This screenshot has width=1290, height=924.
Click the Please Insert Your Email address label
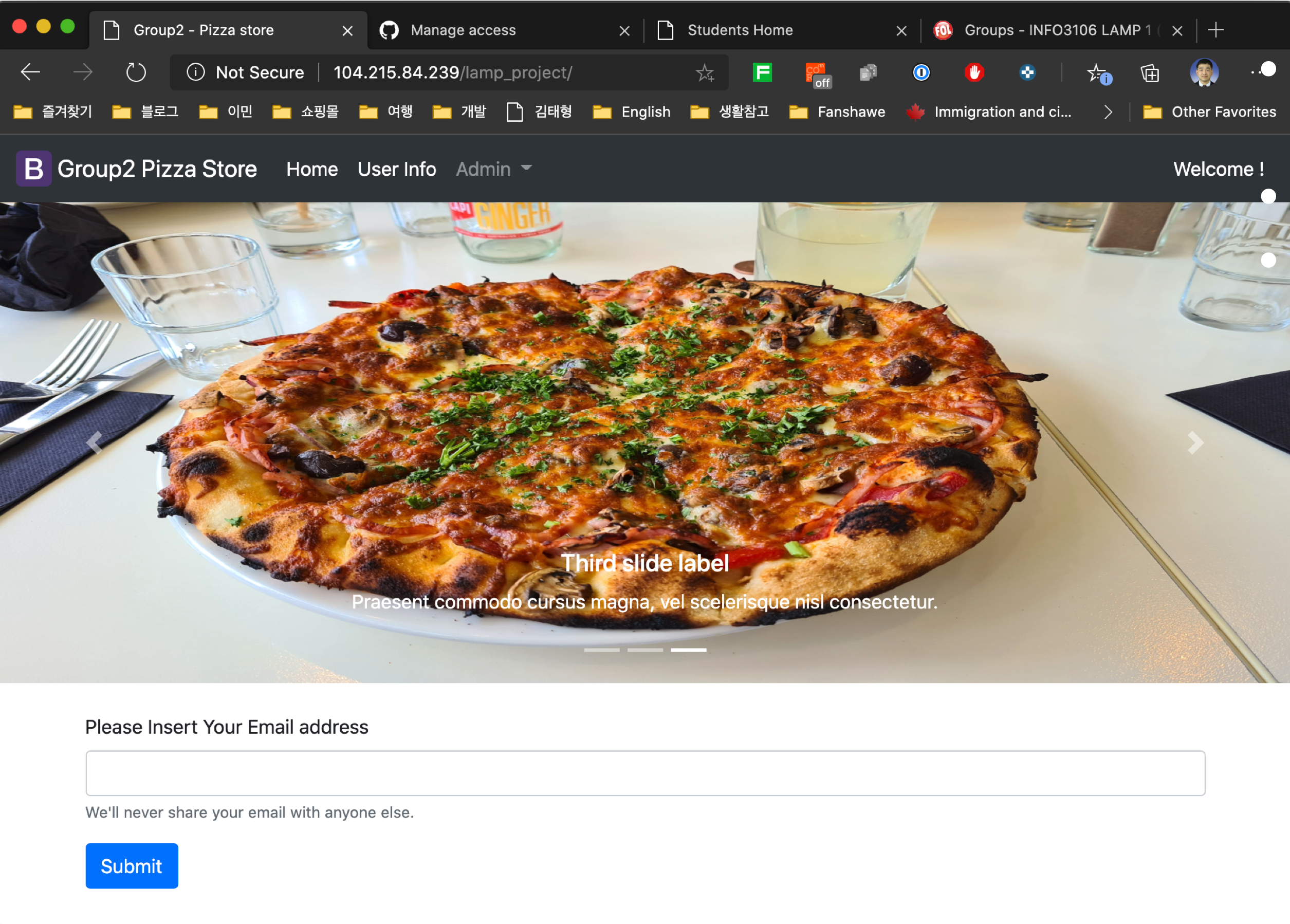(227, 727)
